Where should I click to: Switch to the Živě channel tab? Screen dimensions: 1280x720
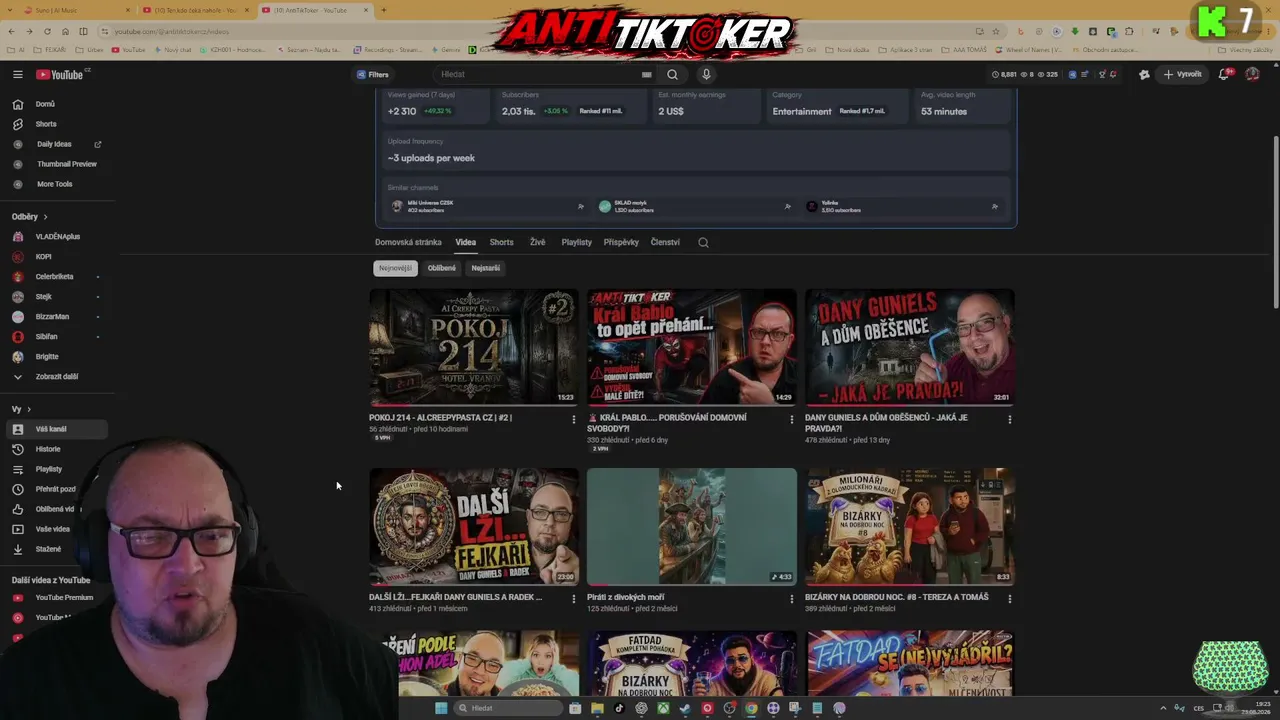tap(538, 242)
